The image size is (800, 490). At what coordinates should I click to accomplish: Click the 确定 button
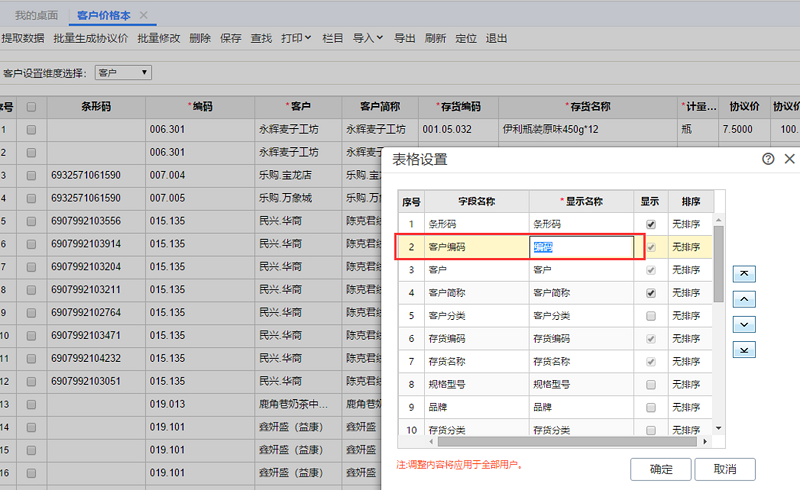pyautogui.click(x=661, y=469)
